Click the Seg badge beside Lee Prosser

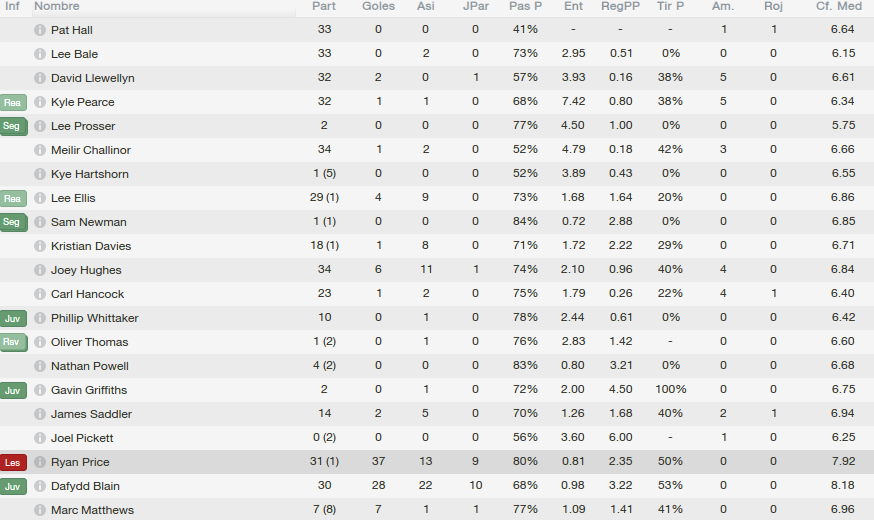tap(13, 127)
